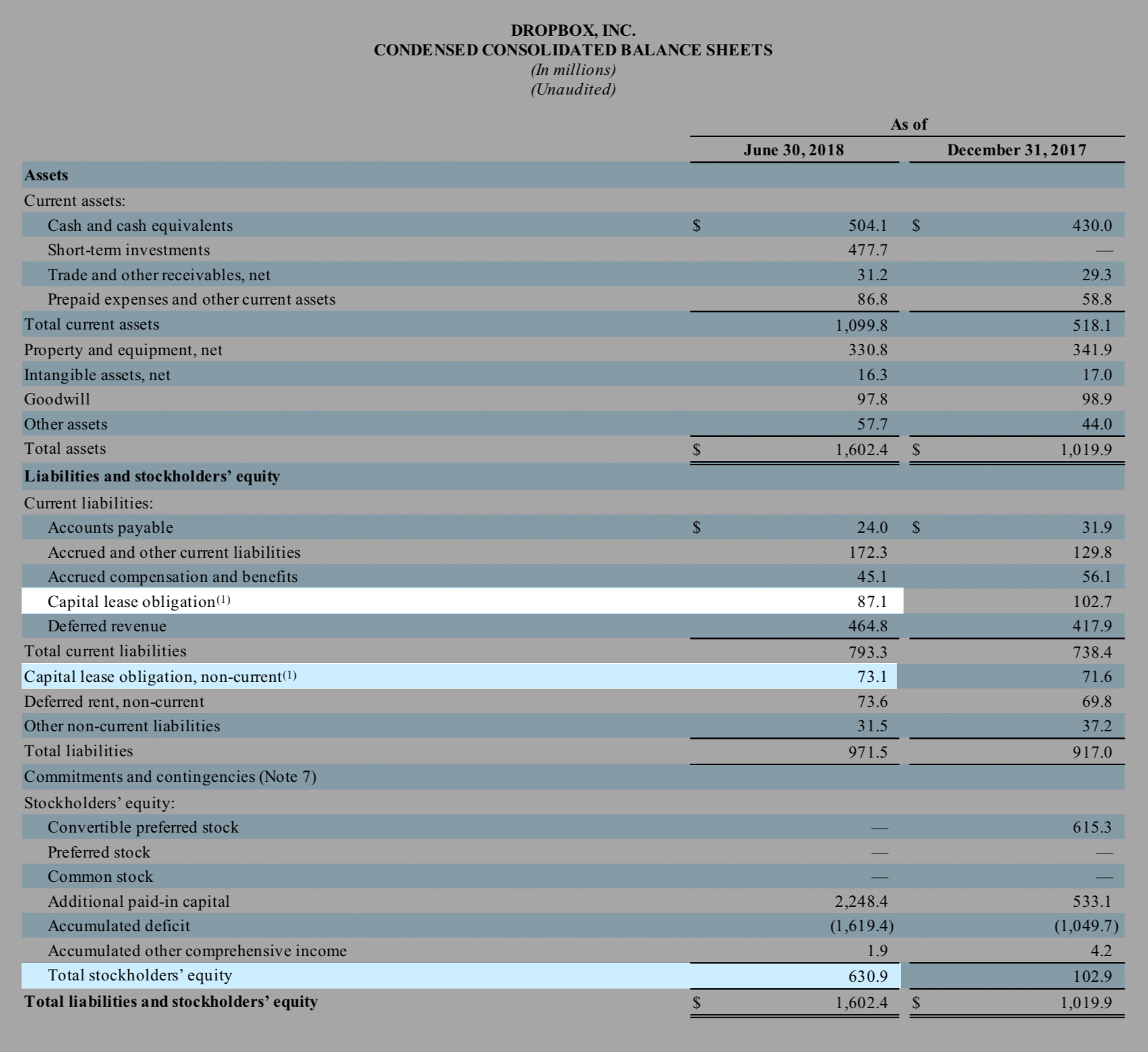
Task: Select 'Liabilities and stockholders' equity' heading
Action: pyautogui.click(x=152, y=476)
